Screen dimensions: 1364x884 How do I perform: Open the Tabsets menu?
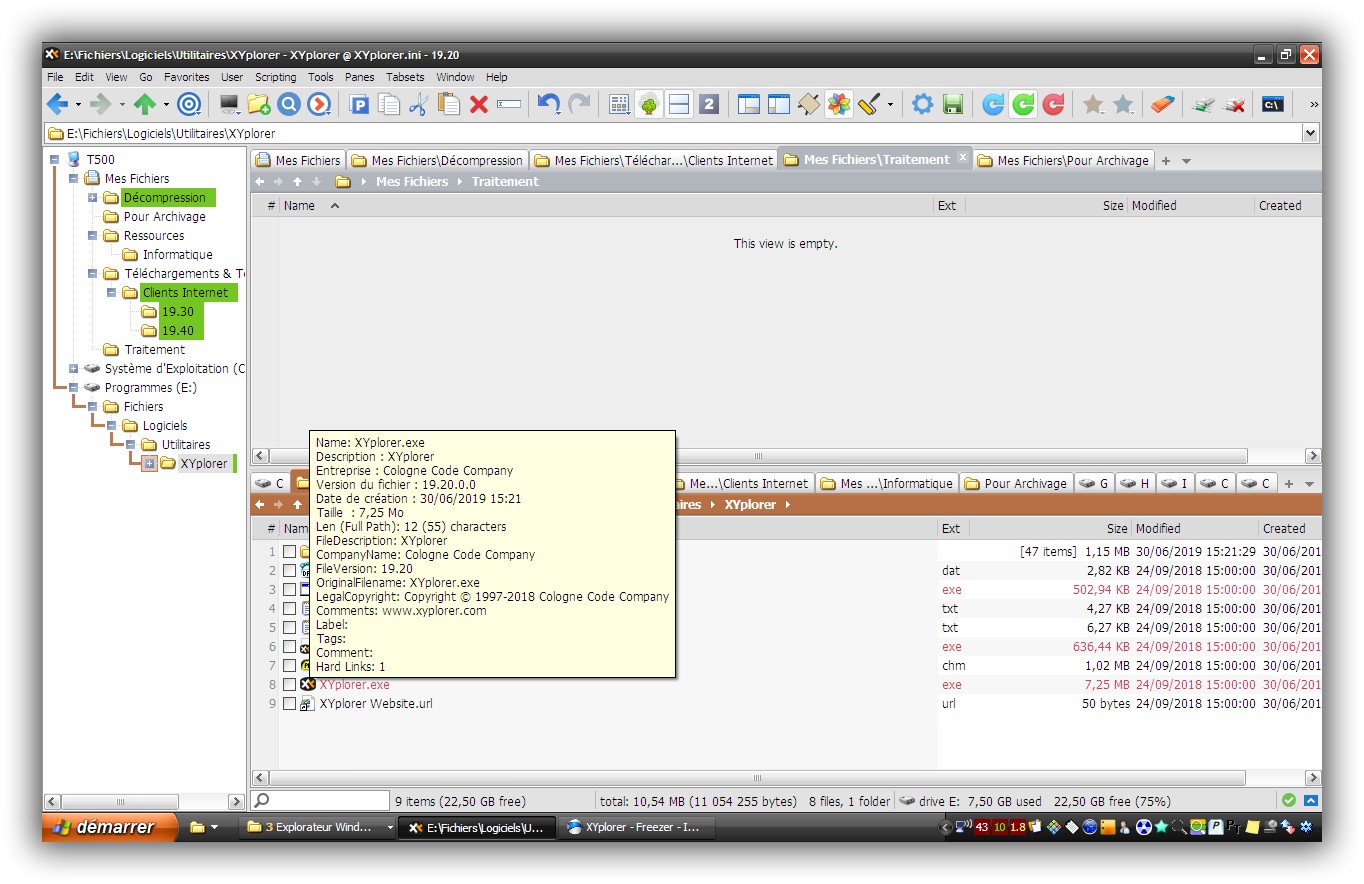tap(405, 77)
